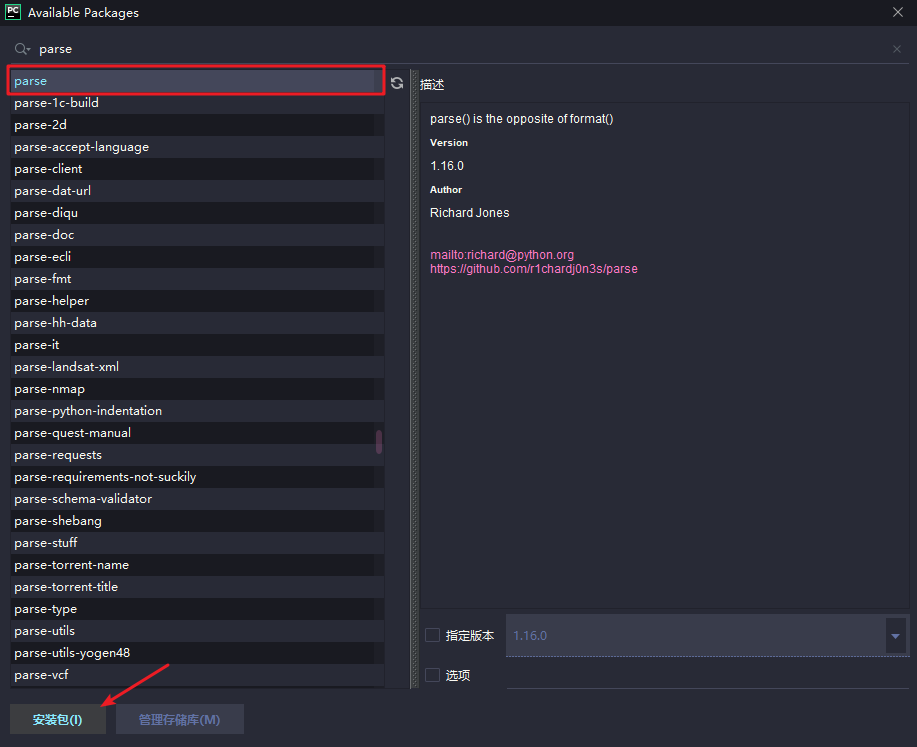Toggle the 选项 checkbox
The height and width of the screenshot is (747, 917).
pos(432,675)
